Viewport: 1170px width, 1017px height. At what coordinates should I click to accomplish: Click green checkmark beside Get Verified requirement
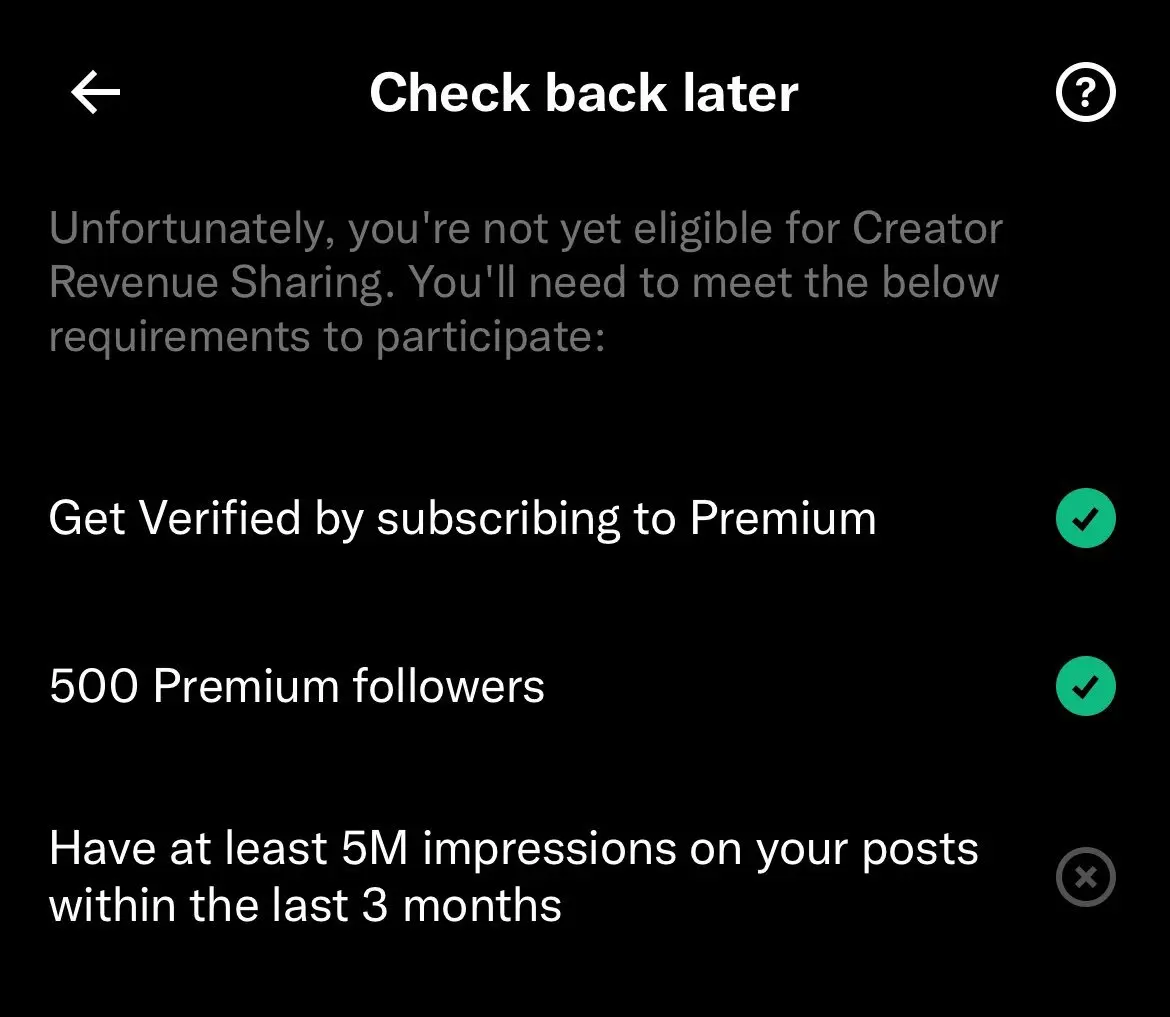(x=1085, y=518)
